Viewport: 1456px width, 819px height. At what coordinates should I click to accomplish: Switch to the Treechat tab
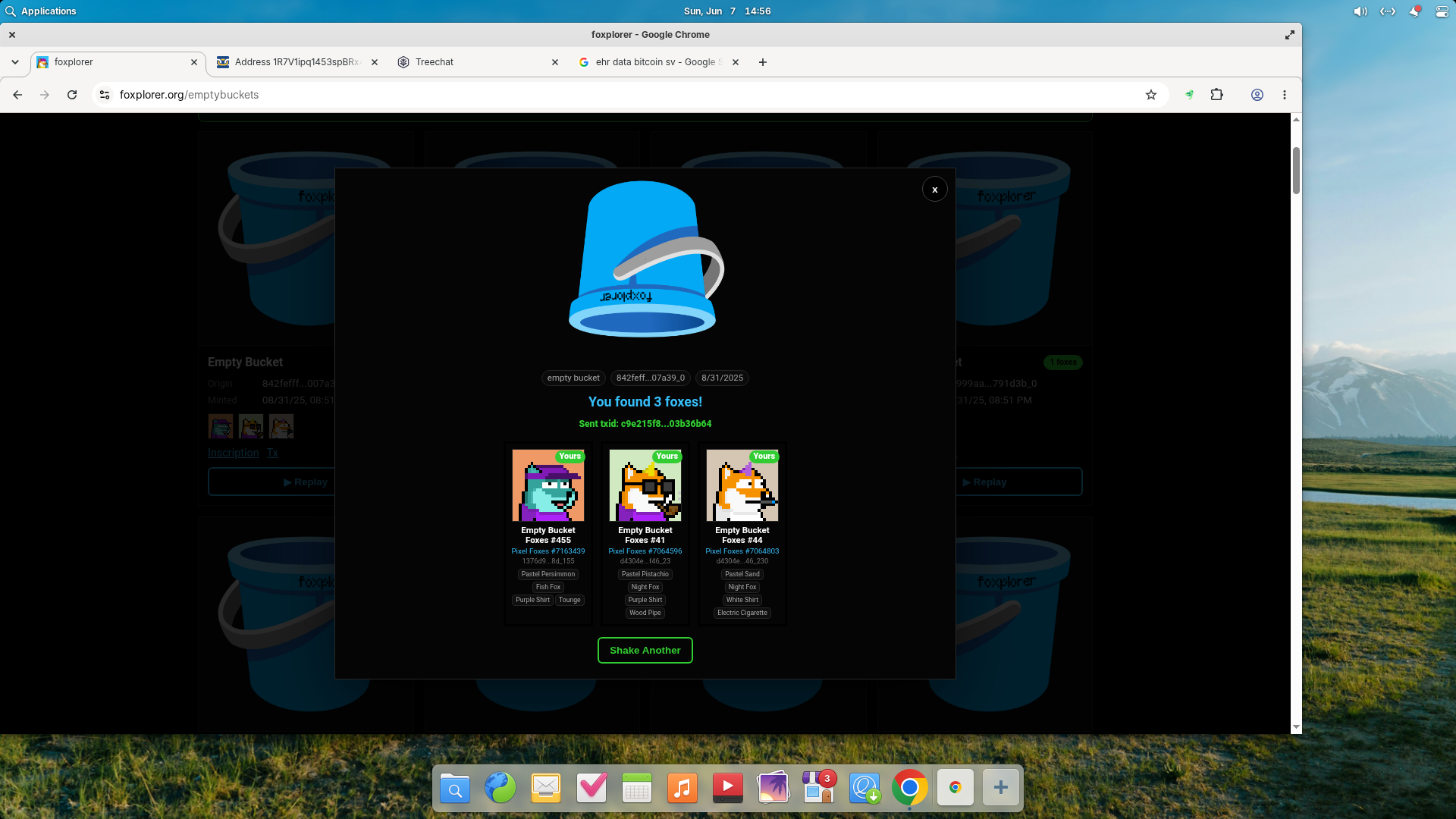tap(478, 62)
